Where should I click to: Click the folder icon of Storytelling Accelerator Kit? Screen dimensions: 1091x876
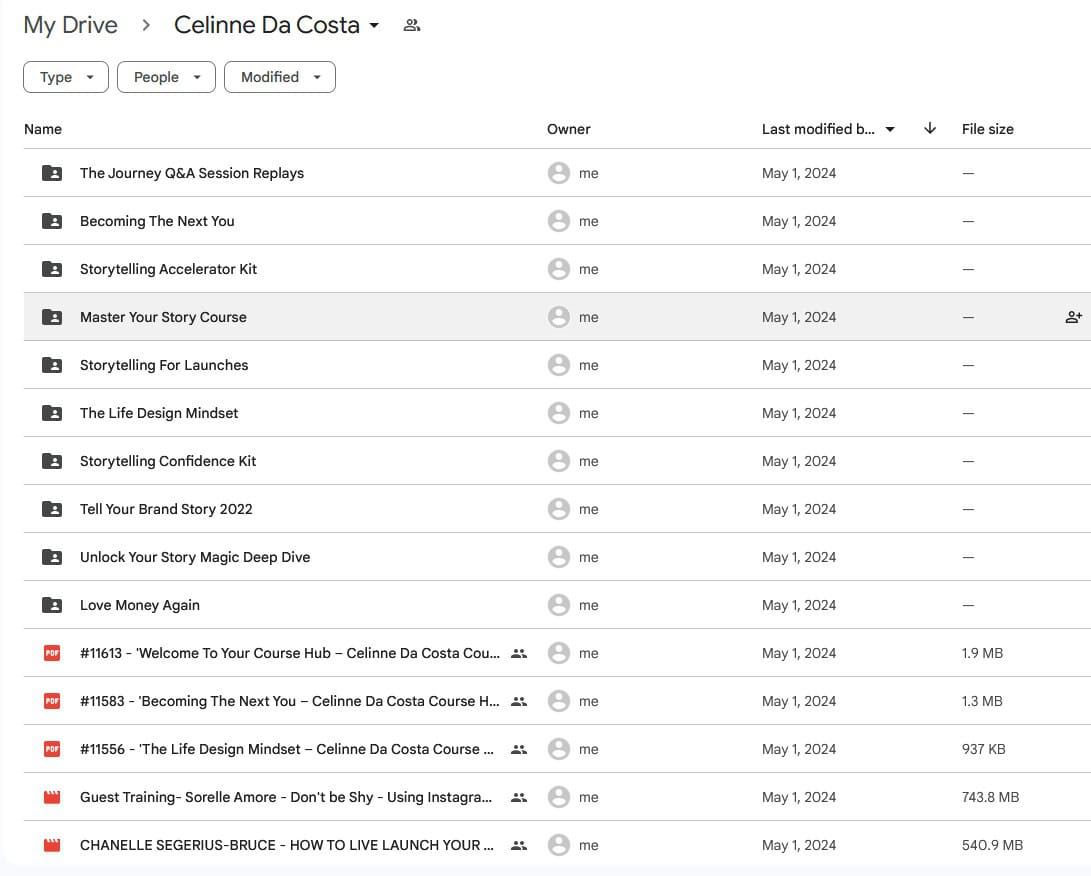[x=52, y=269]
